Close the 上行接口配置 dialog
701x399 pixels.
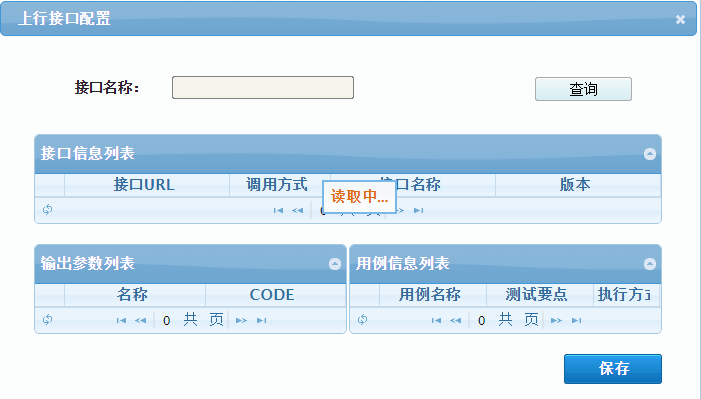coord(680,19)
